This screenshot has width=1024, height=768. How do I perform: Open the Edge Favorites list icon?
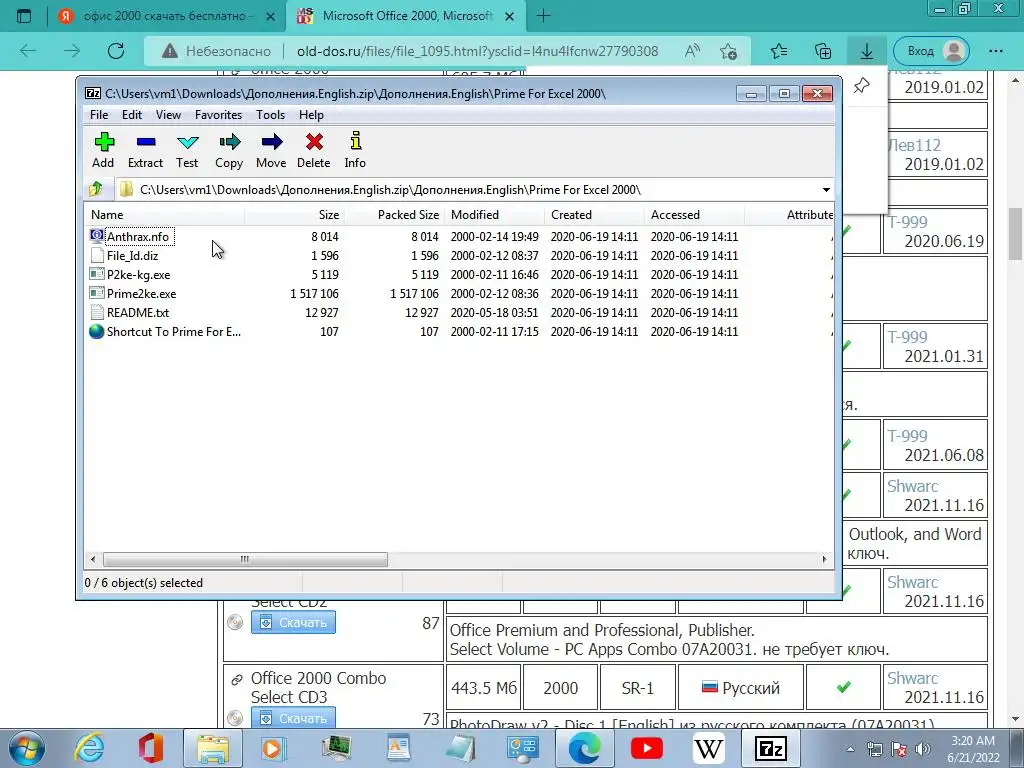779,51
